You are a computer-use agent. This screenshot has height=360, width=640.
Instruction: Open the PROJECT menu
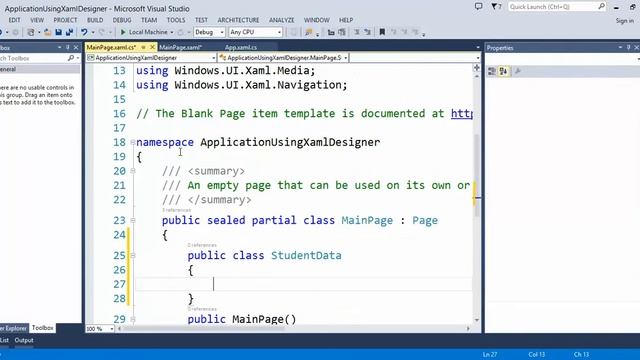(x=65, y=20)
